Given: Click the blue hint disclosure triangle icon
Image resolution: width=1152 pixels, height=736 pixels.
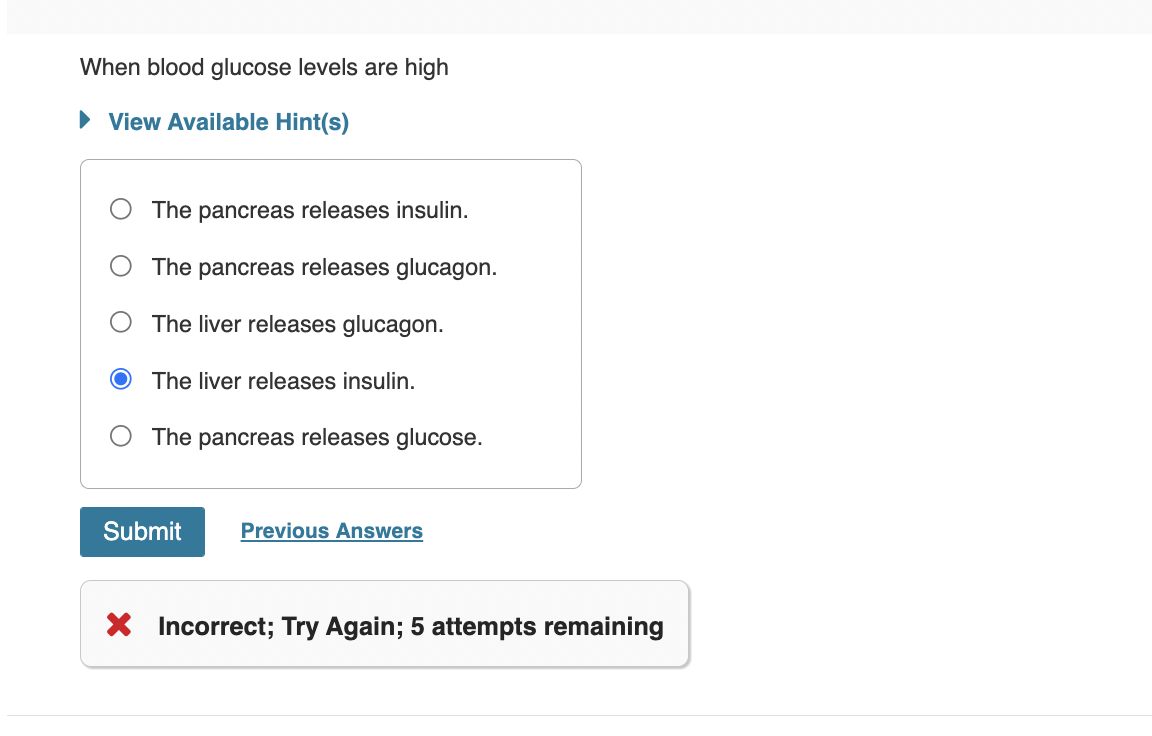Looking at the screenshot, I should pos(84,119).
